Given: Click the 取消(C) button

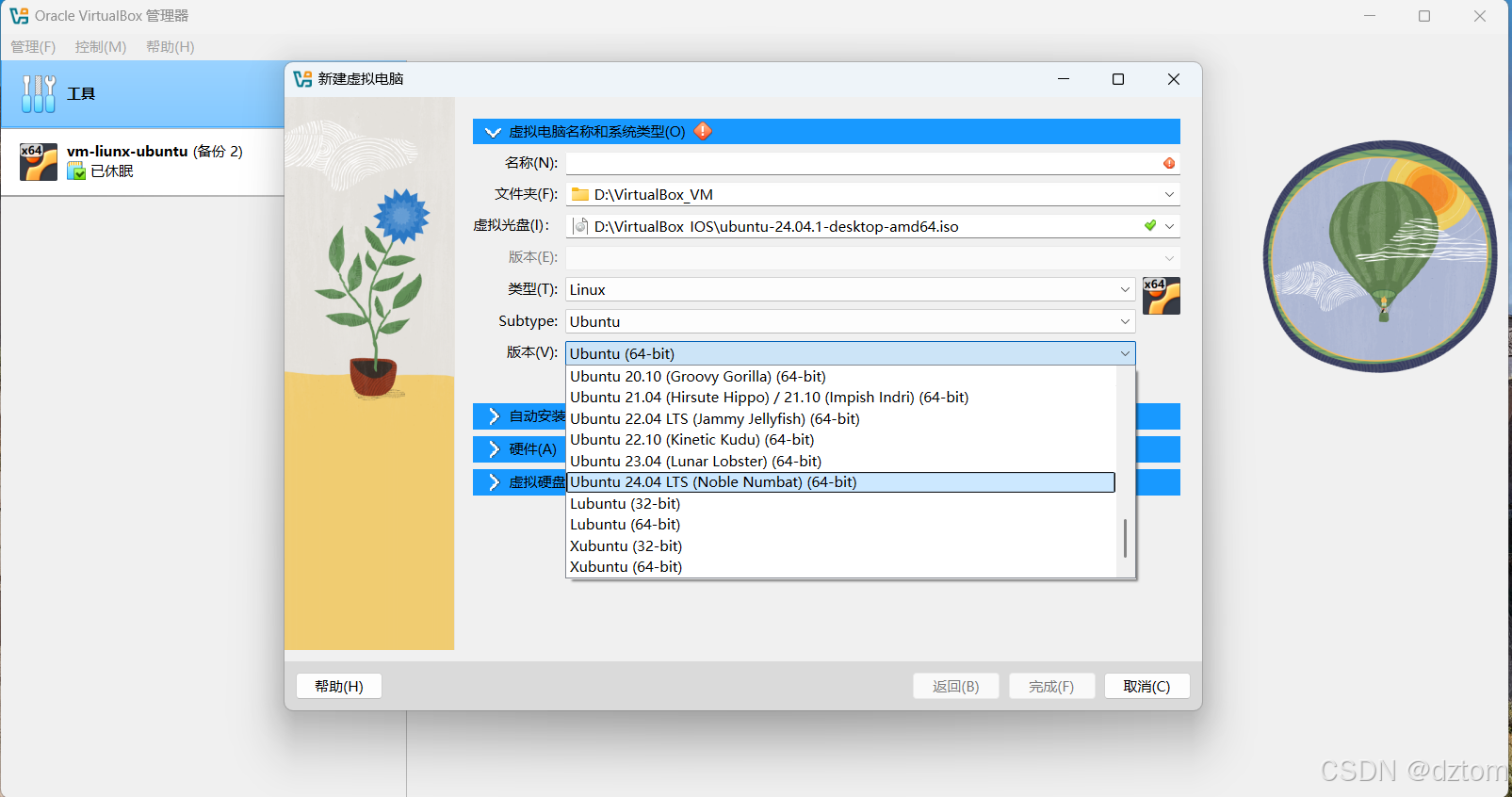Looking at the screenshot, I should (x=1146, y=686).
